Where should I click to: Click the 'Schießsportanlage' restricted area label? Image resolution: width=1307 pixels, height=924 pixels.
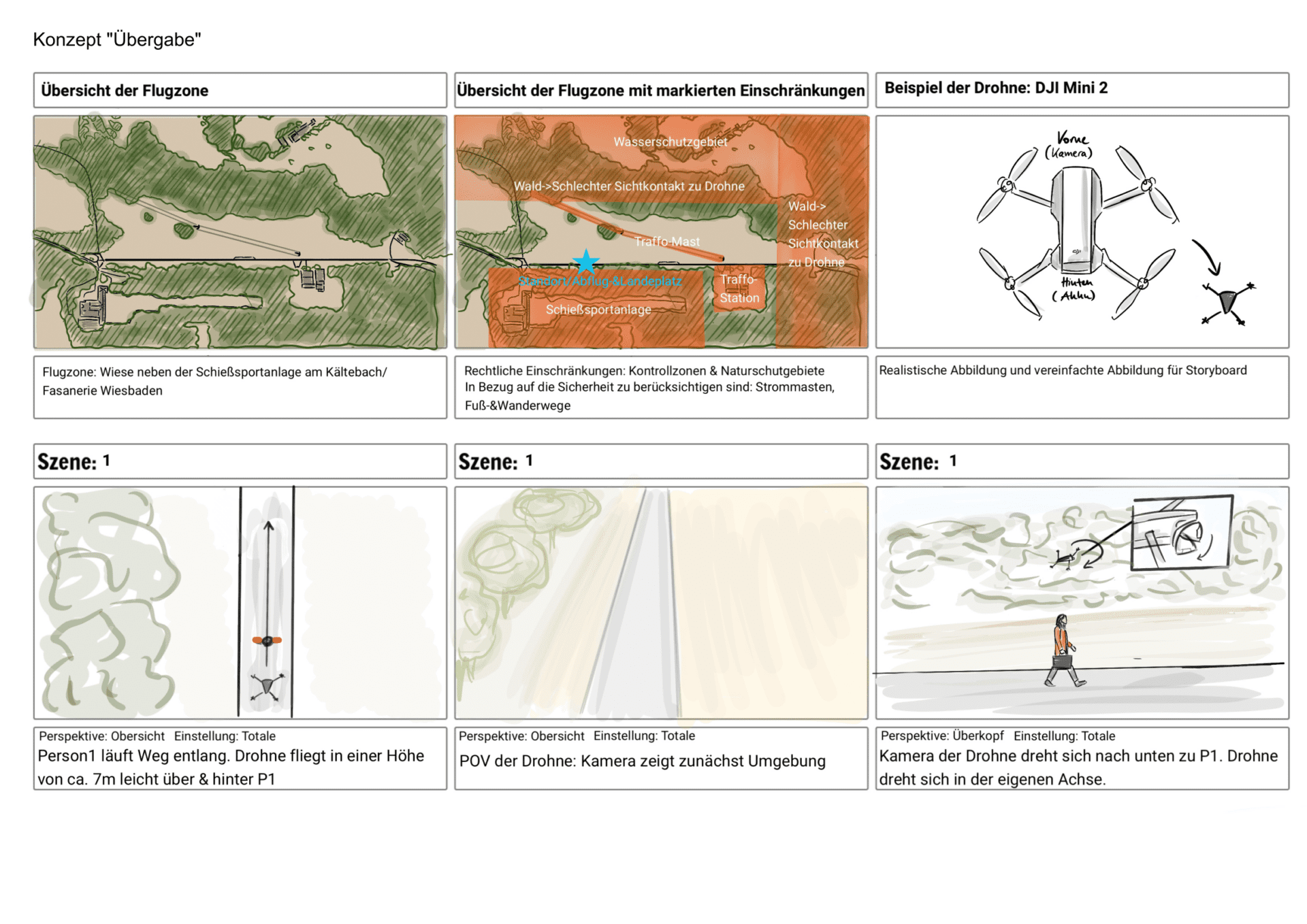[598, 310]
